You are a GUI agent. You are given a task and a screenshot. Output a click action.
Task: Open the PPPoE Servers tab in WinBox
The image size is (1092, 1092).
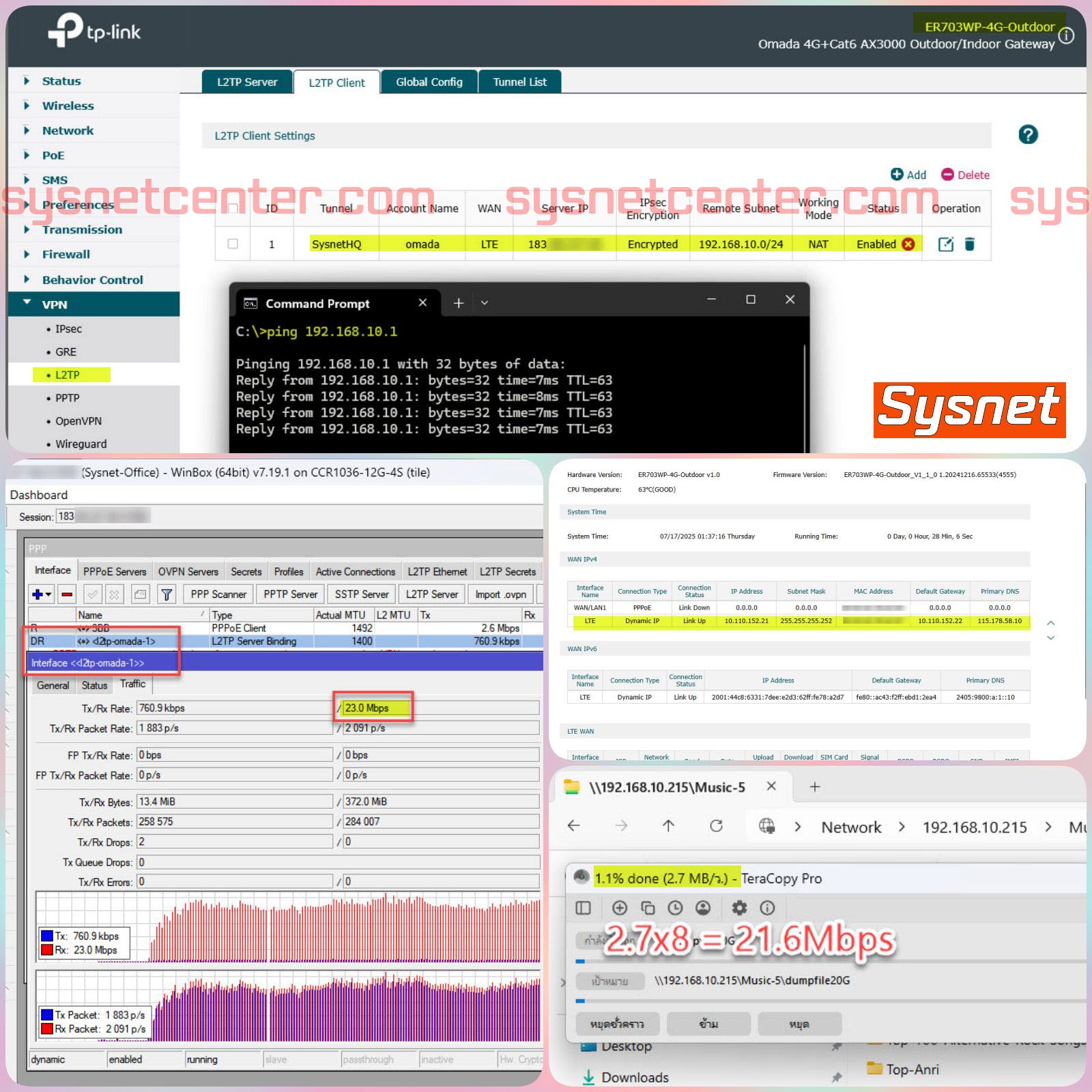(115, 571)
